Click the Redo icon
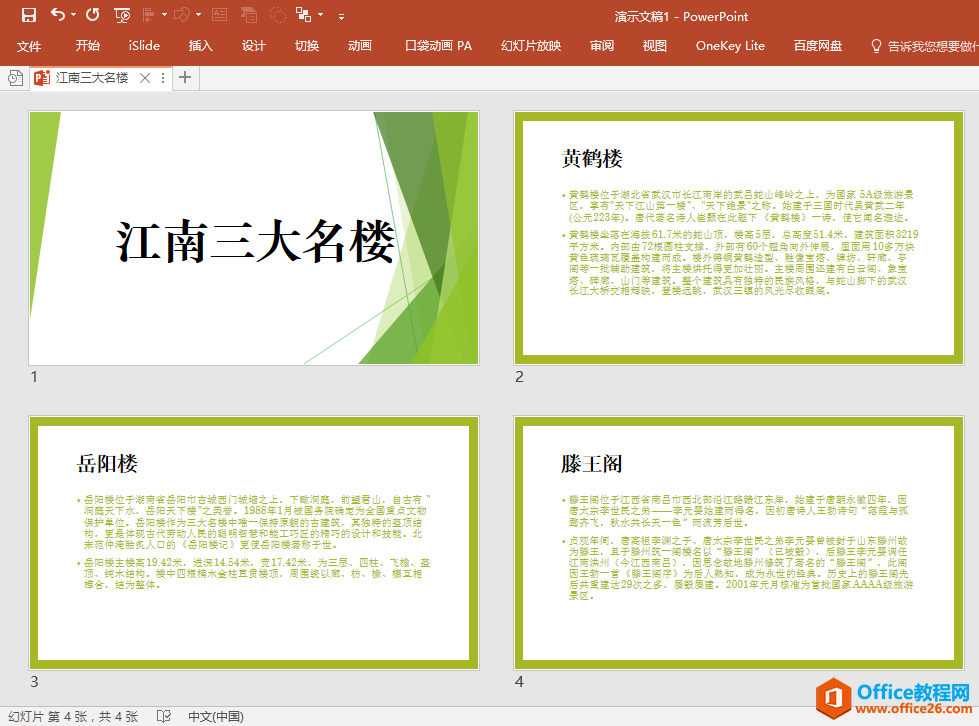 pyautogui.click(x=92, y=16)
